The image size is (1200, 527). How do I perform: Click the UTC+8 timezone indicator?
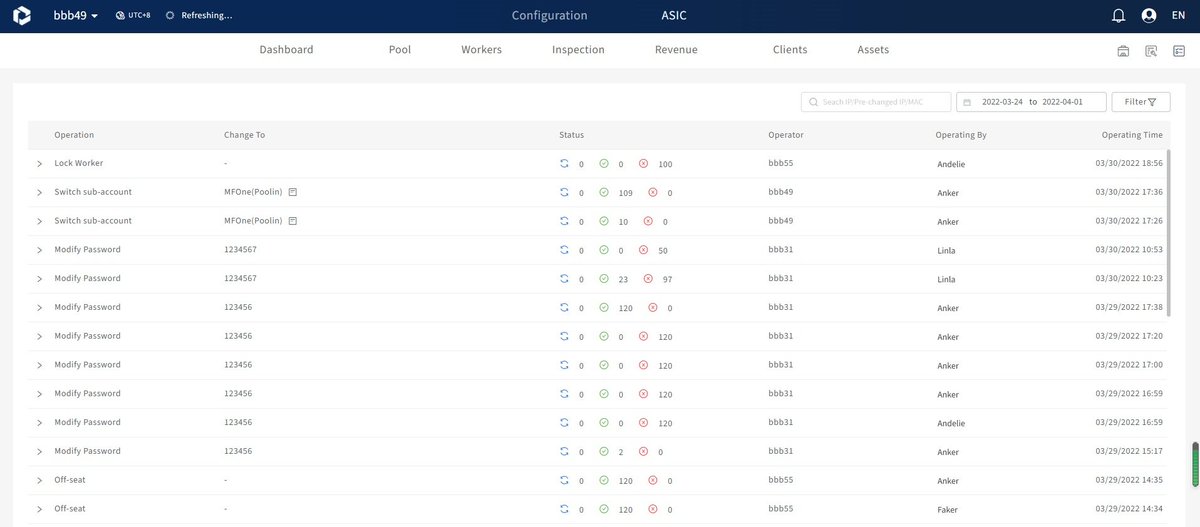click(x=133, y=16)
